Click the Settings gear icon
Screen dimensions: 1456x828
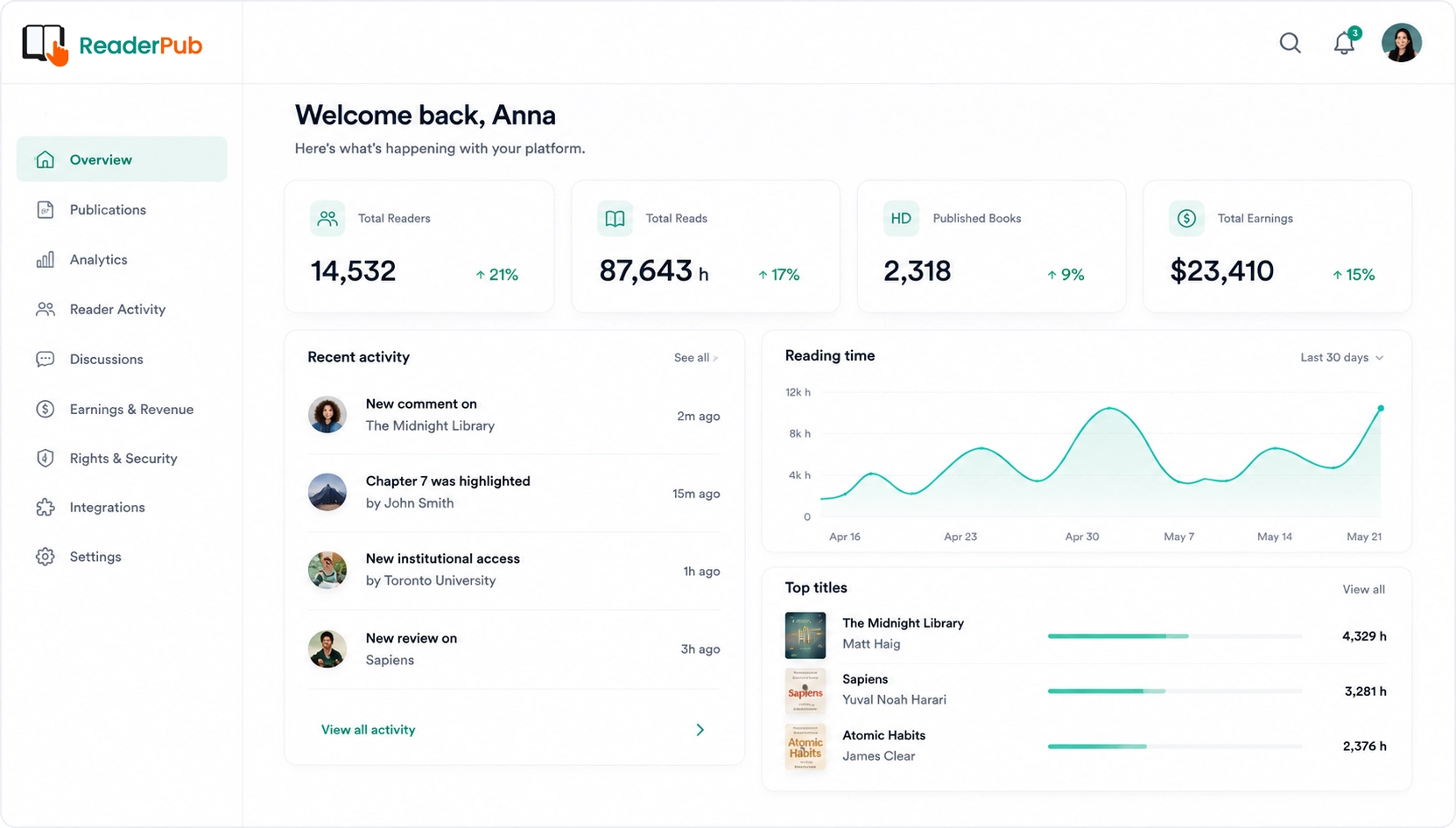pos(45,557)
